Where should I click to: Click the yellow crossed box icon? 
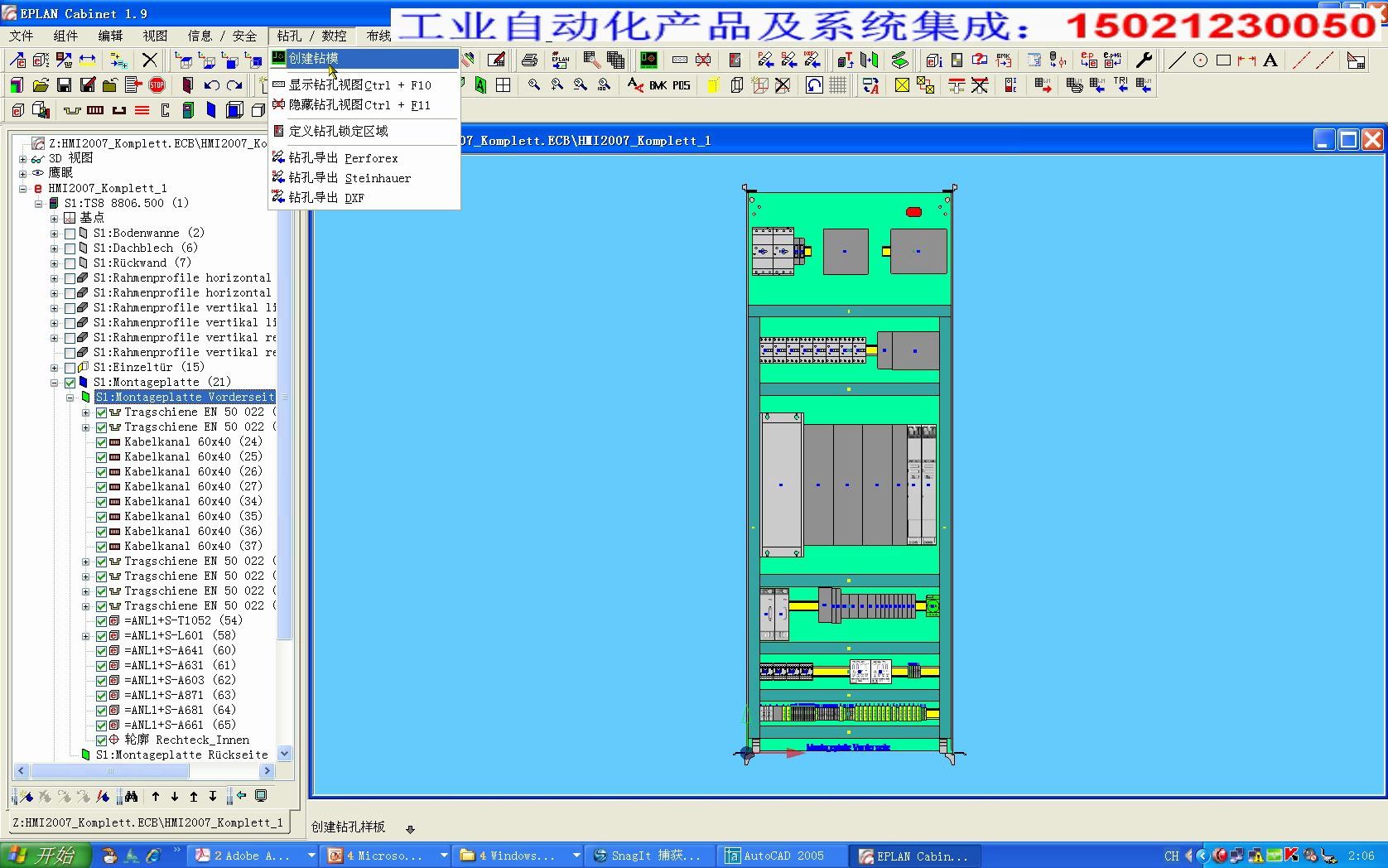pyautogui.click(x=902, y=85)
